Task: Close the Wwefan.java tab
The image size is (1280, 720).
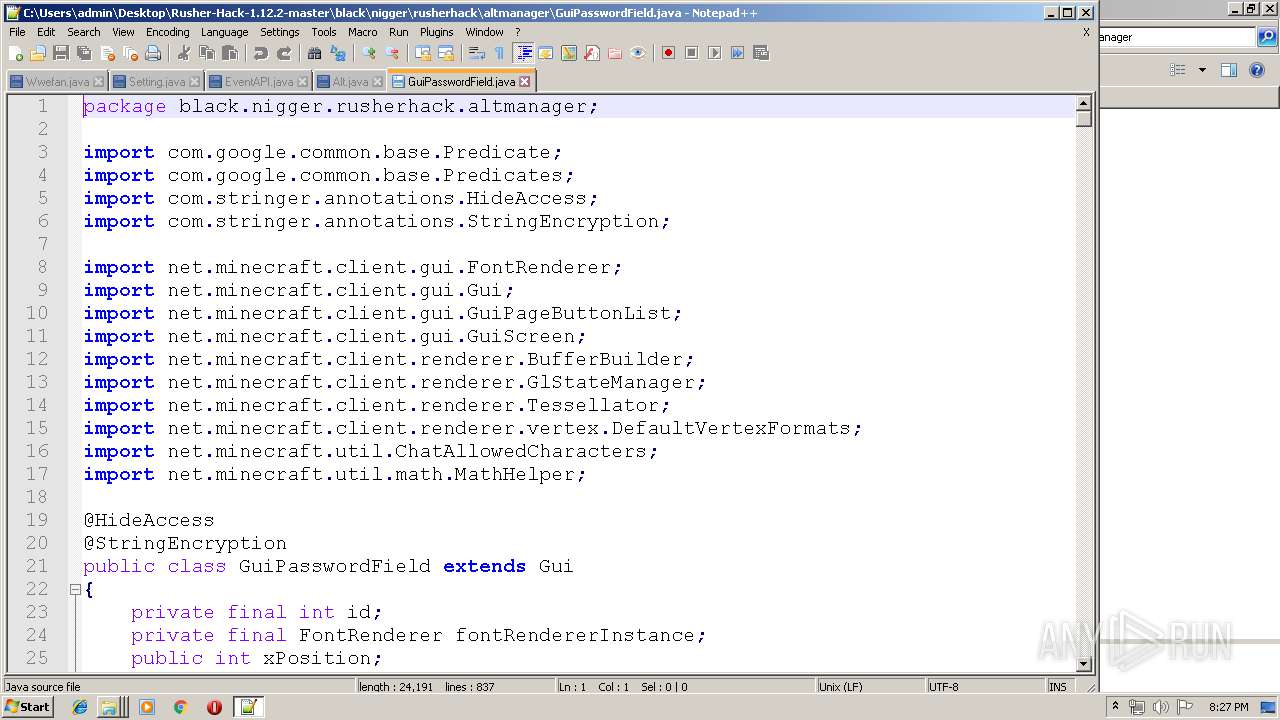Action: tap(97, 82)
